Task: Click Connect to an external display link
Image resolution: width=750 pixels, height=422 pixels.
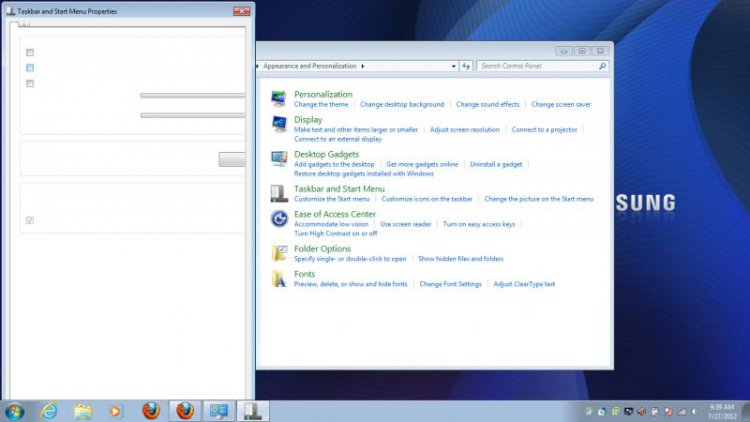Action: point(338,139)
